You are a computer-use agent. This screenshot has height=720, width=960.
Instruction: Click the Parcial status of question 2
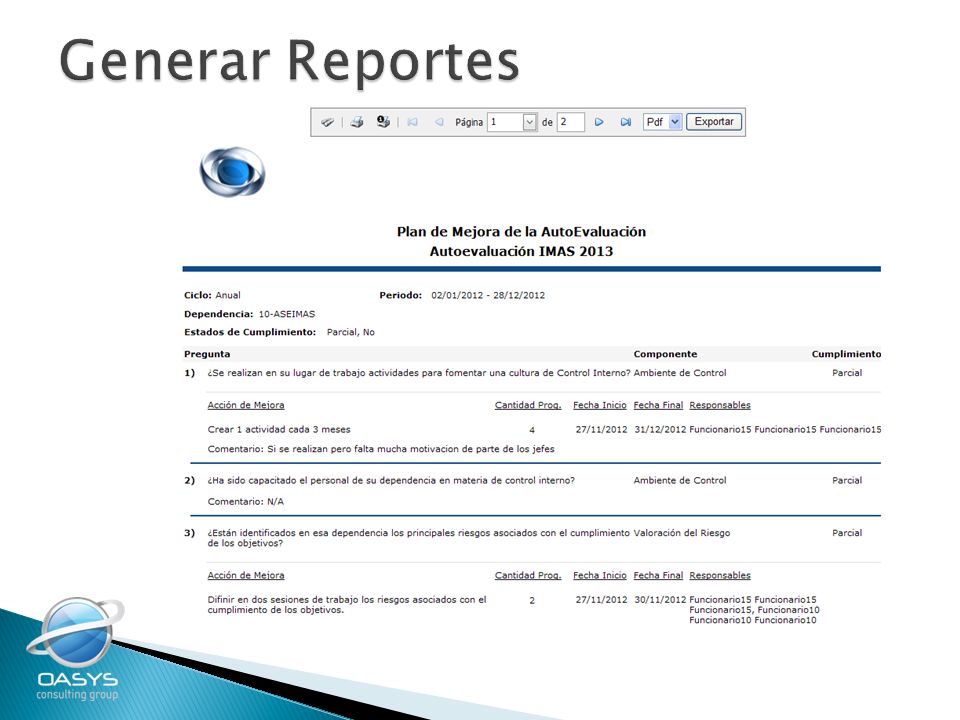point(847,481)
